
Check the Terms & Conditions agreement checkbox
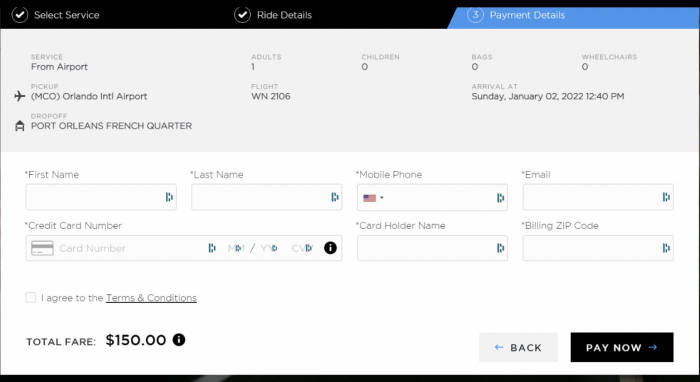[31, 298]
